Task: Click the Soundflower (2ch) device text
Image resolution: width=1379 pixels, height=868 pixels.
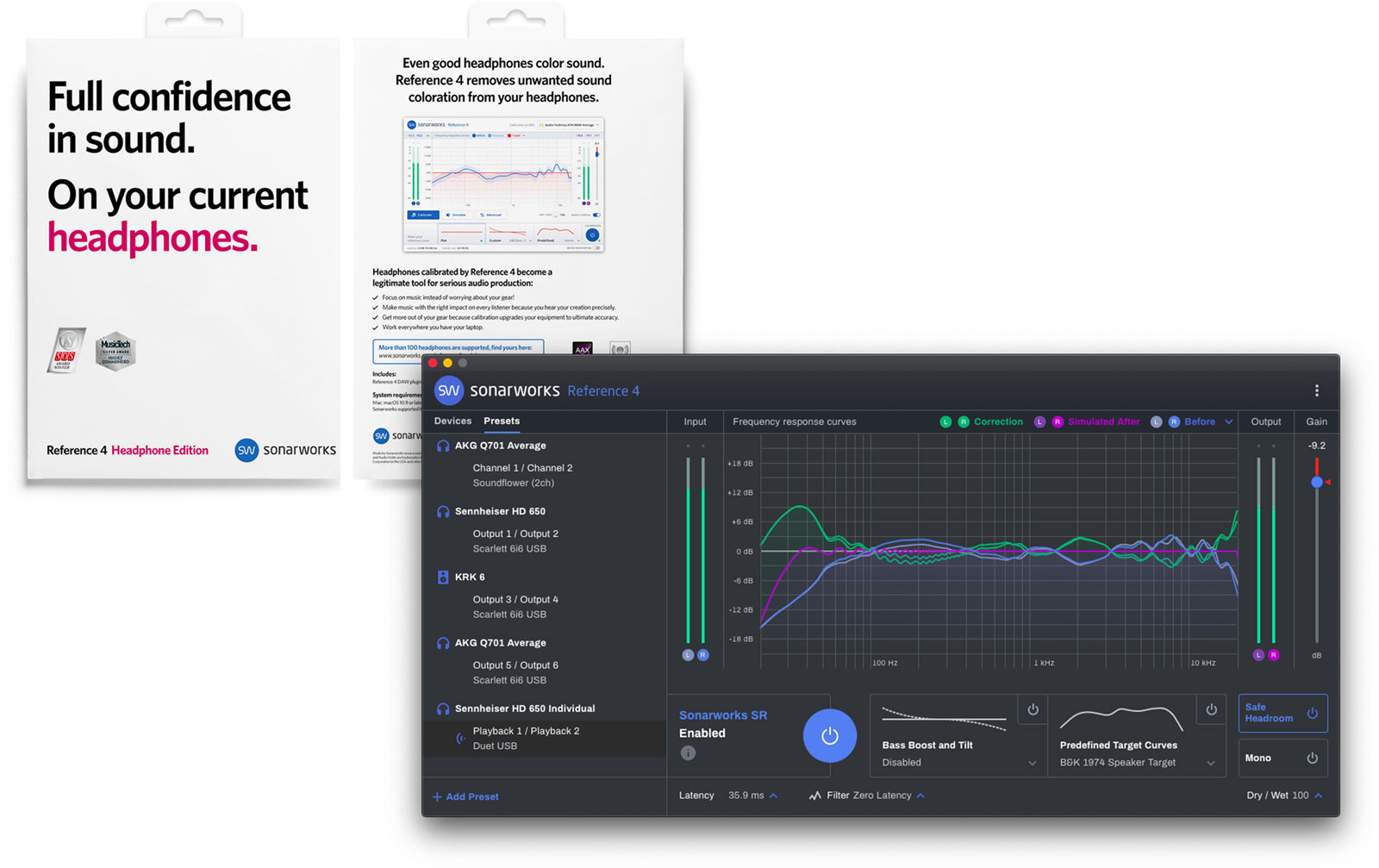Action: click(x=513, y=483)
